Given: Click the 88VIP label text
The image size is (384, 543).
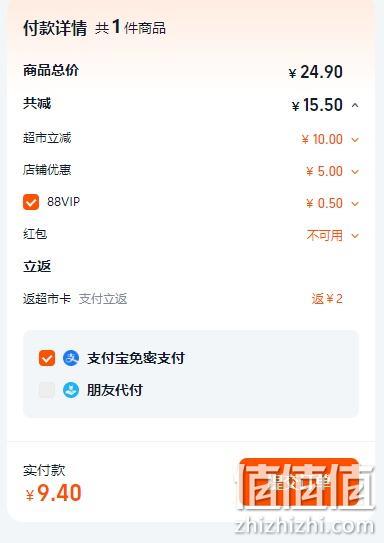Looking at the screenshot, I should pyautogui.click(x=64, y=202).
